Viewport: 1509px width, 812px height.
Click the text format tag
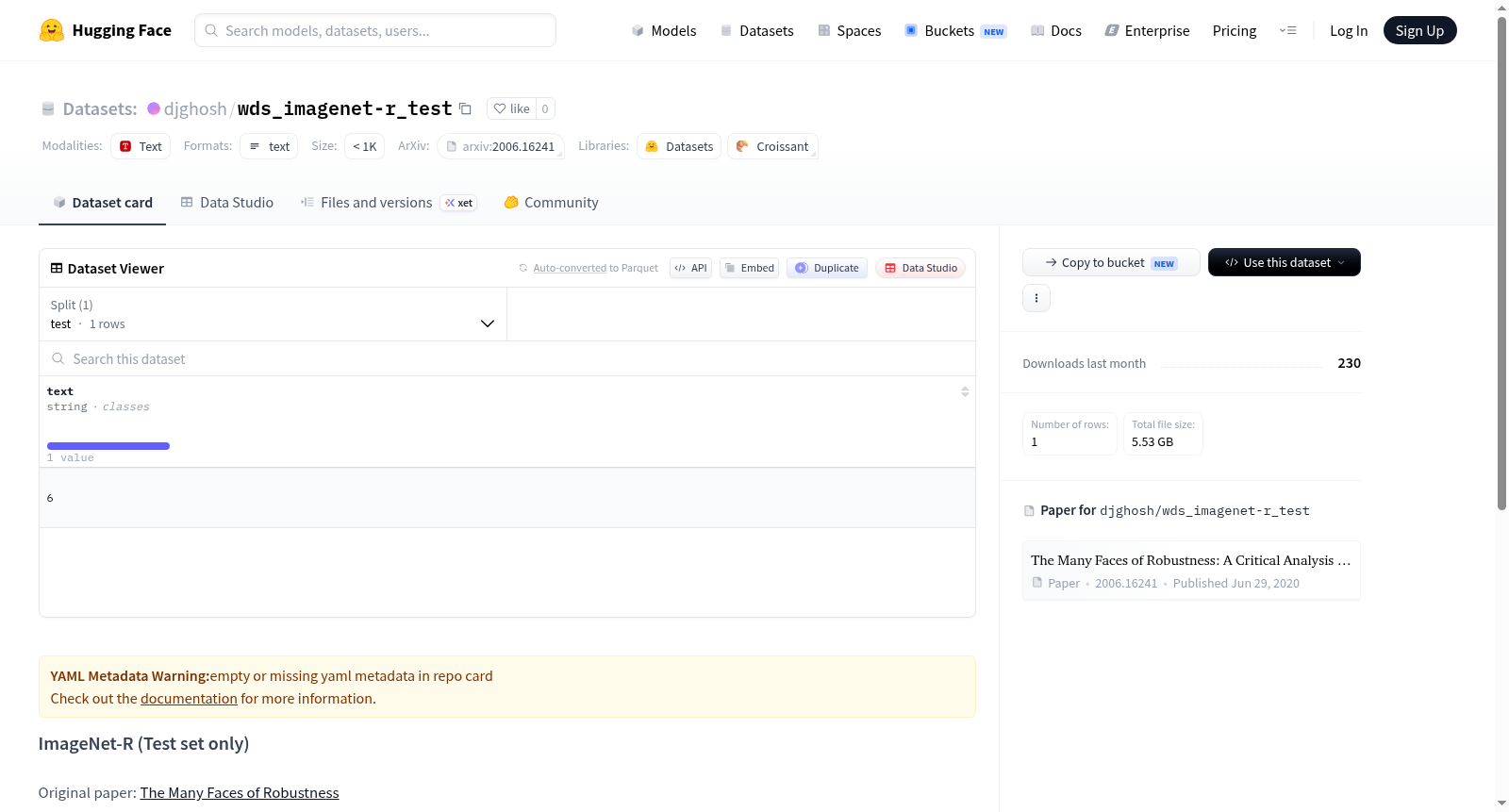pos(269,146)
